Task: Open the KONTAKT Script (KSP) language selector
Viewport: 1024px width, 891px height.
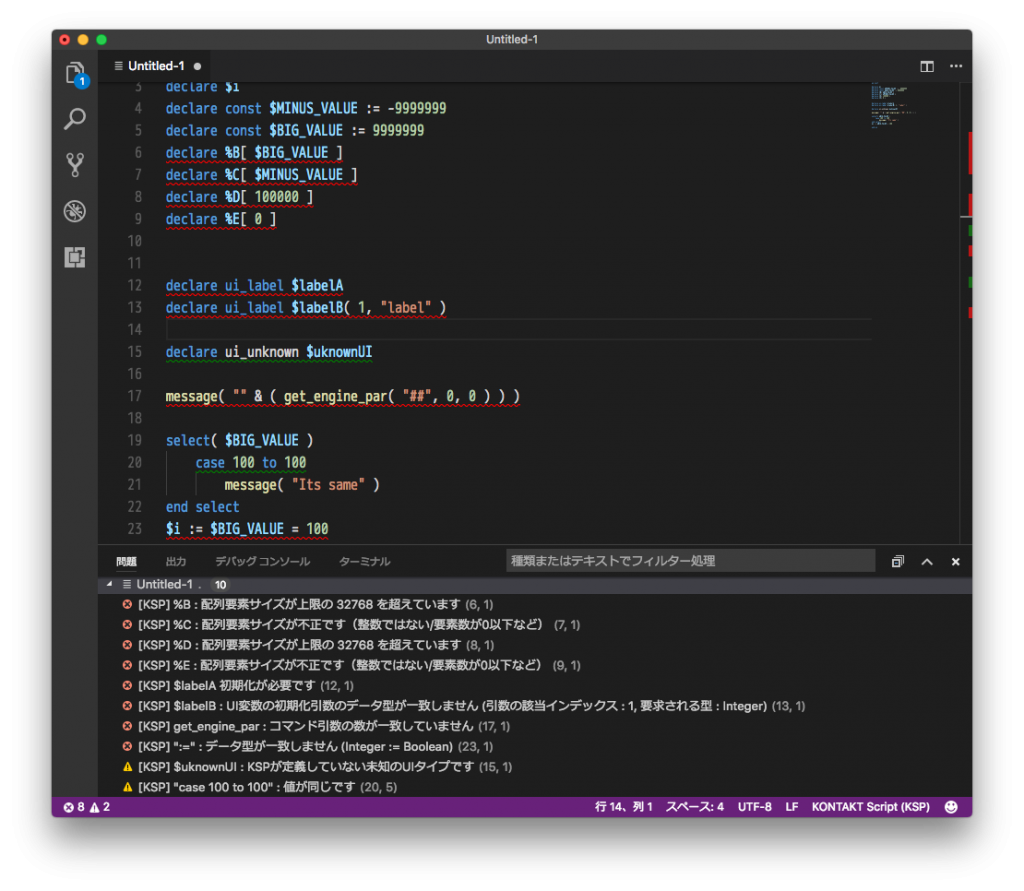Action: tap(870, 807)
